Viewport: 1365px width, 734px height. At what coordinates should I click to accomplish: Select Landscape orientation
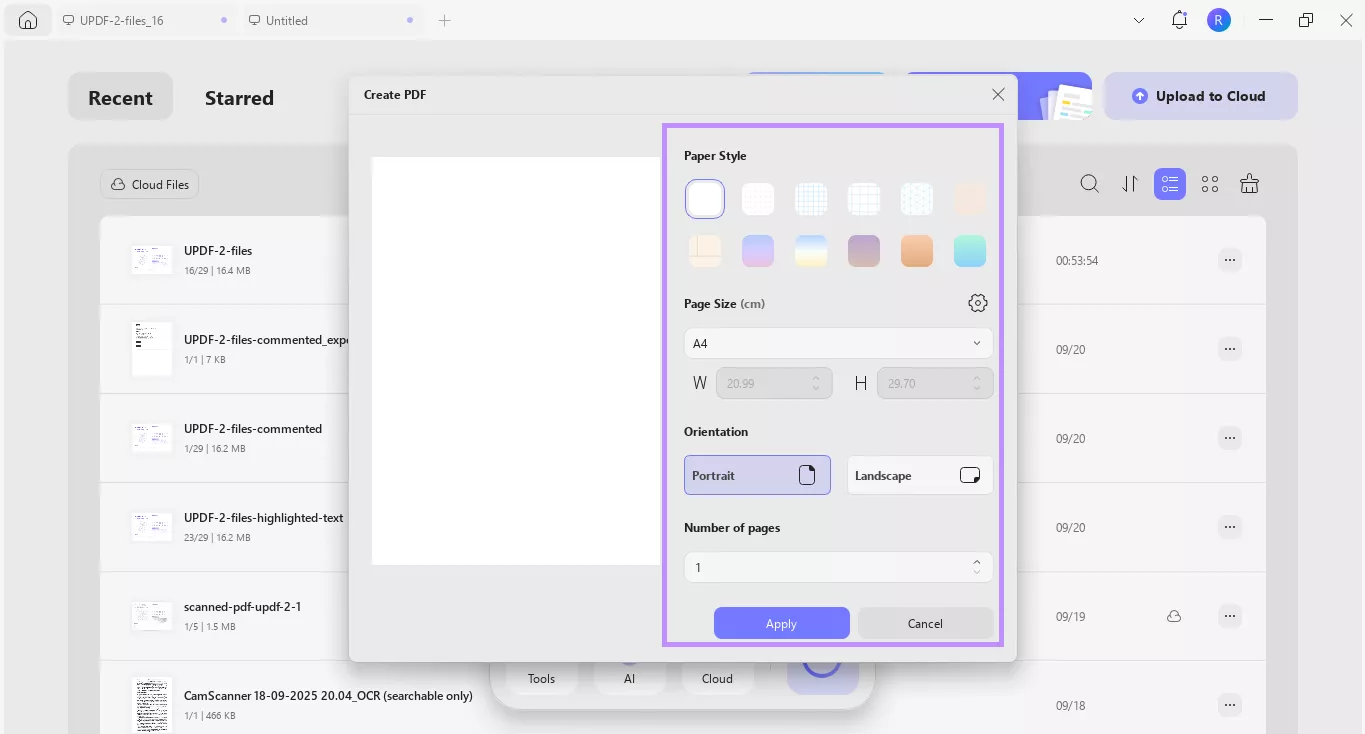pyautogui.click(x=919, y=475)
